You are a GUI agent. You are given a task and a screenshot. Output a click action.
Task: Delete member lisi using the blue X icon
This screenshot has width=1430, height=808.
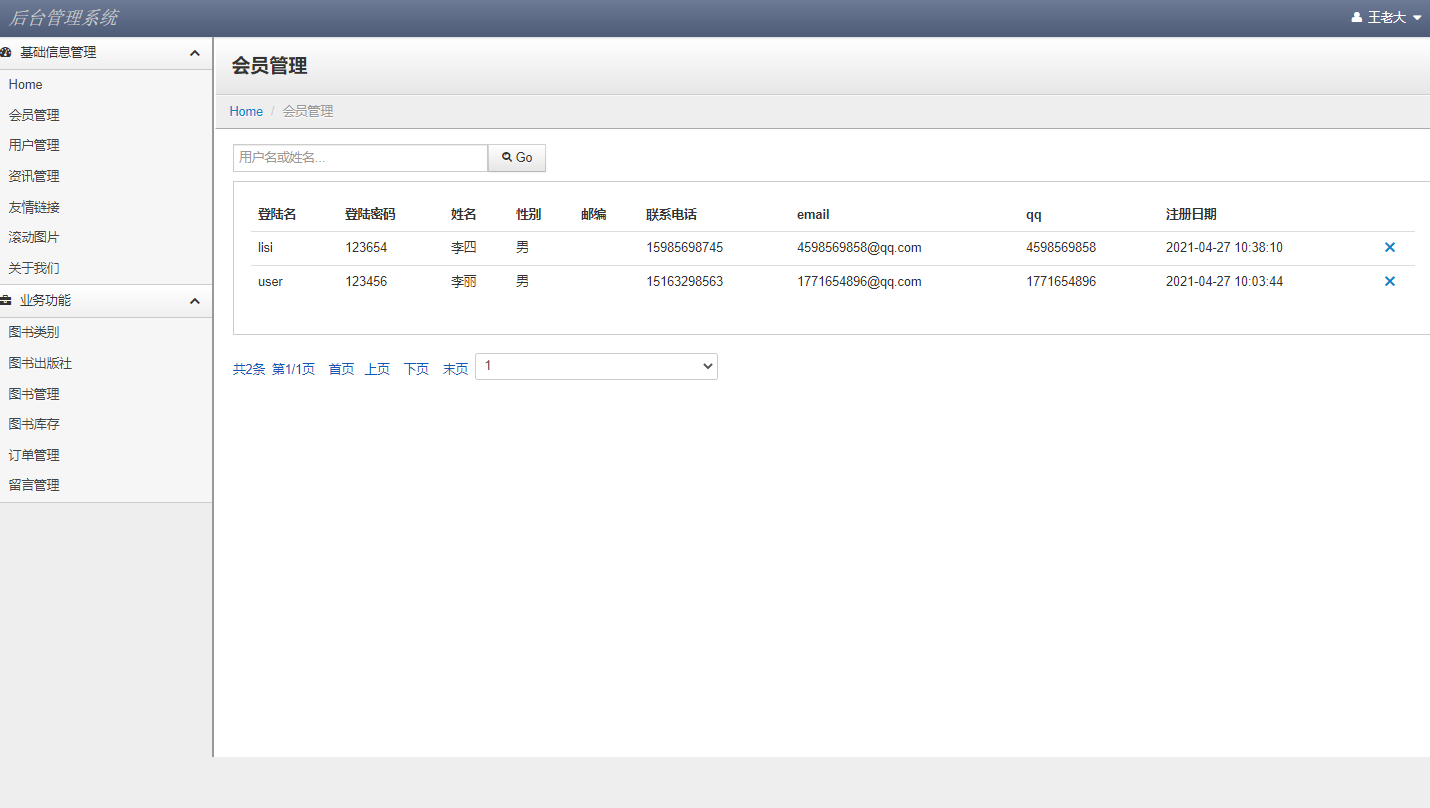(1389, 247)
